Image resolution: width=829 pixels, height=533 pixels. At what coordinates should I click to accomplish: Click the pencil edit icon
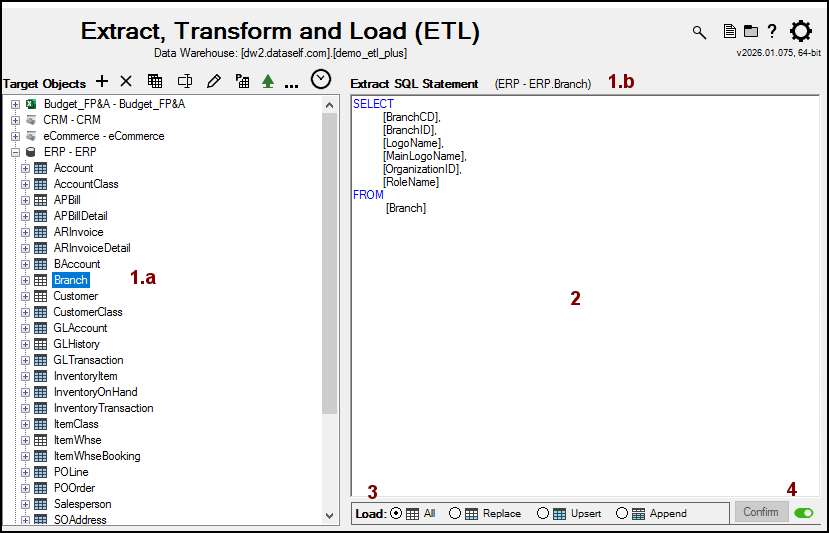(213, 82)
